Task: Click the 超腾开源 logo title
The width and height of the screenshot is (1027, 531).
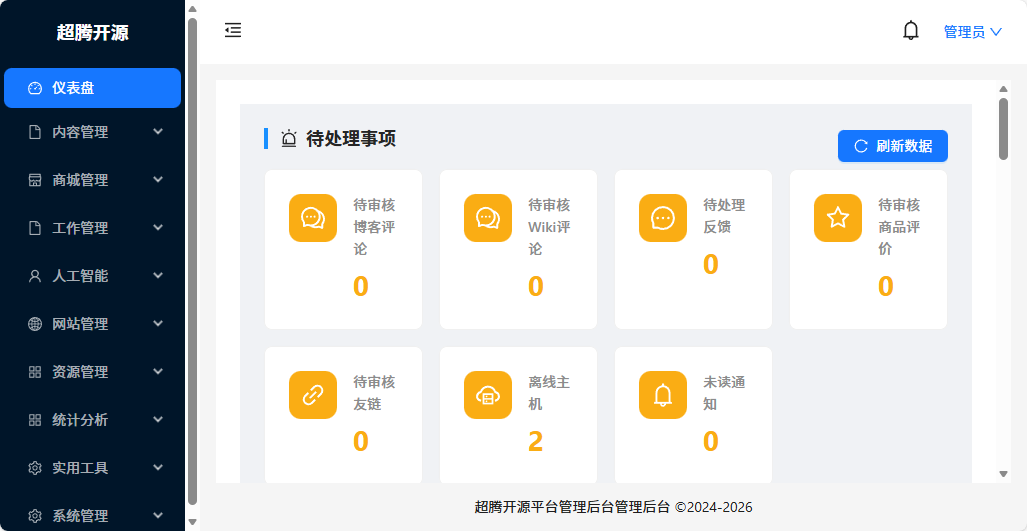Action: click(92, 32)
